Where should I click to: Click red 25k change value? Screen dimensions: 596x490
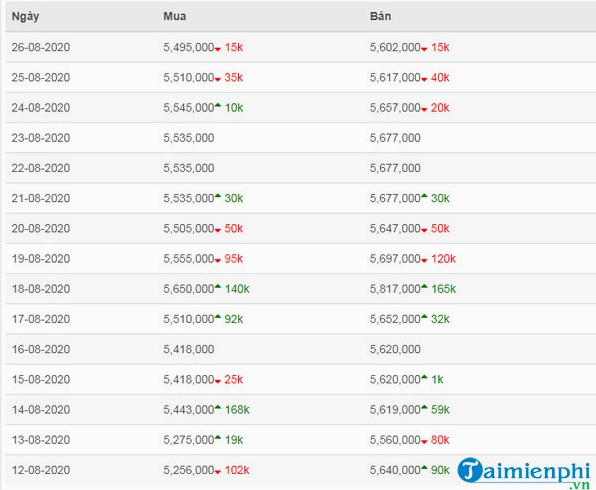(x=234, y=379)
